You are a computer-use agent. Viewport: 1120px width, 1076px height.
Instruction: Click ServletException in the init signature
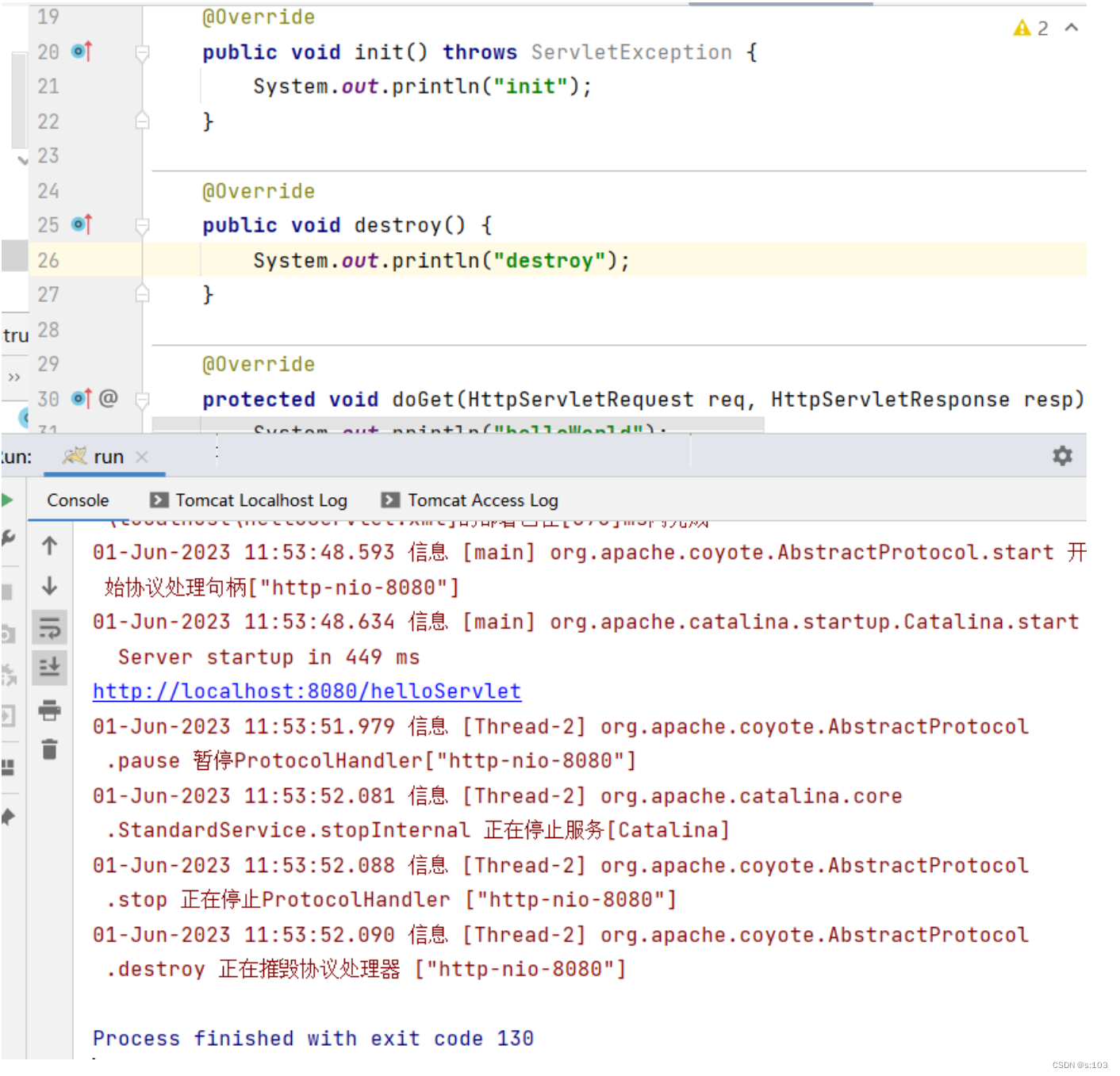(x=631, y=52)
